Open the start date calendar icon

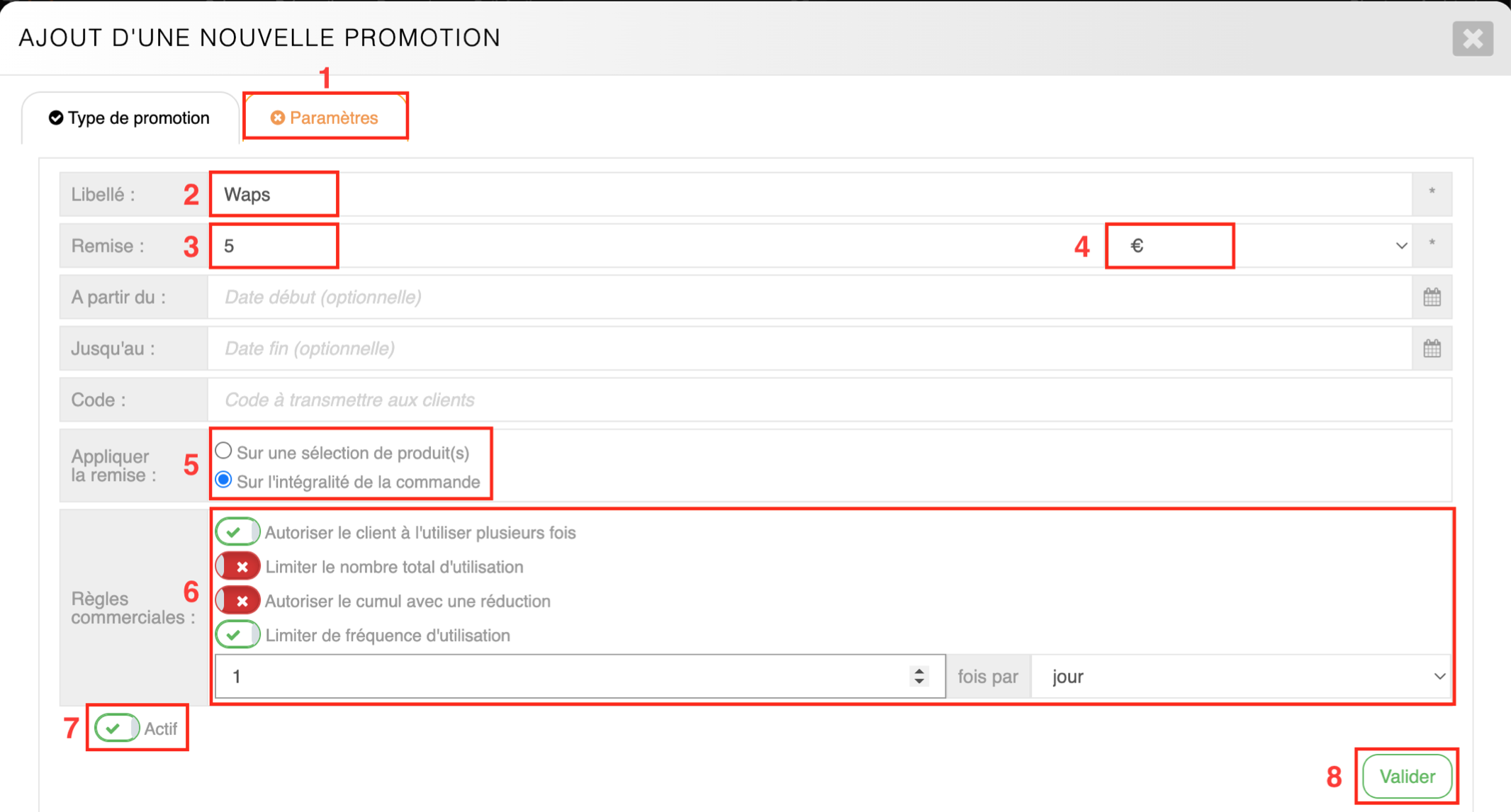point(1432,297)
